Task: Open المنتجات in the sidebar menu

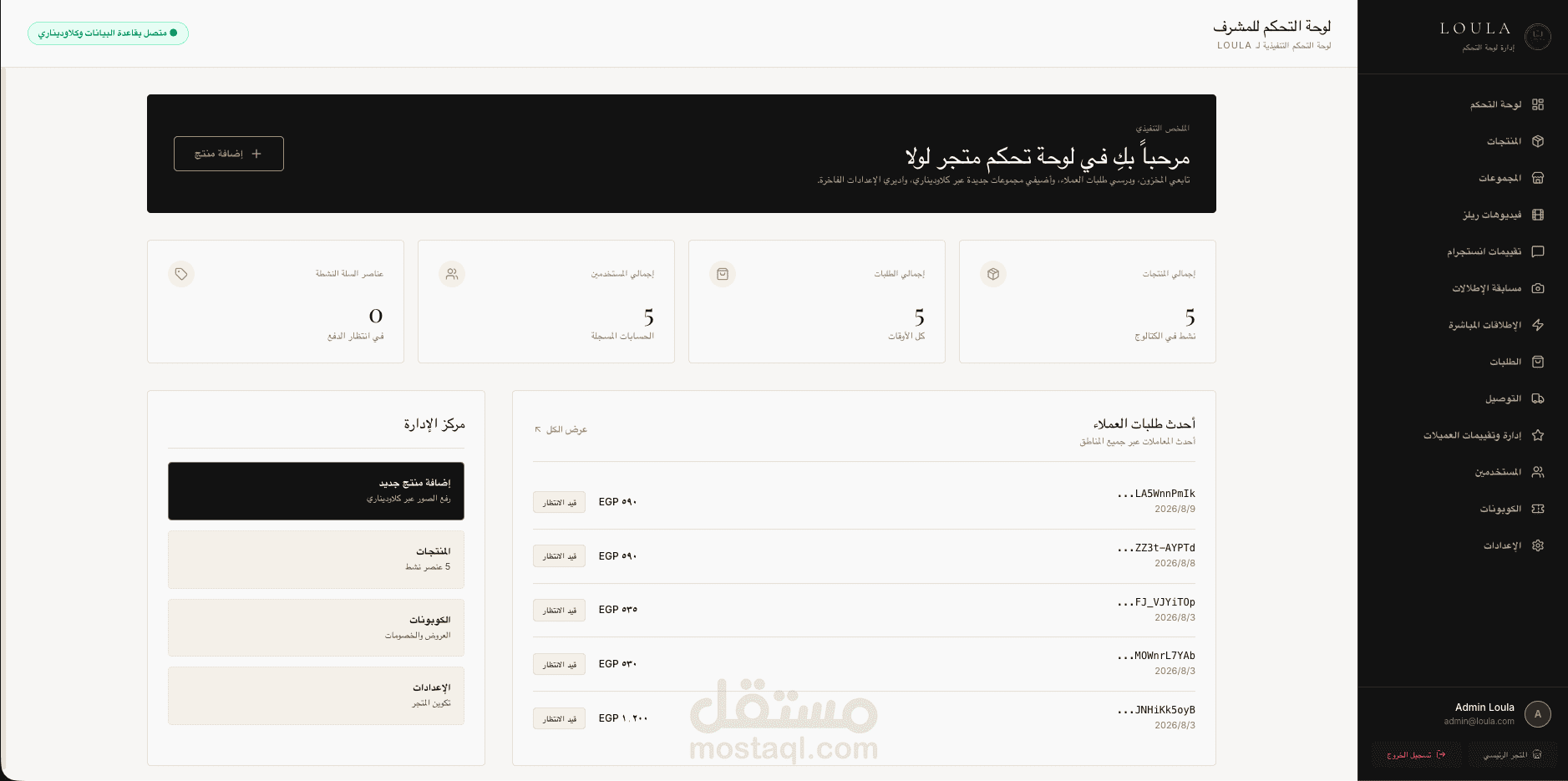Action: 1463,141
